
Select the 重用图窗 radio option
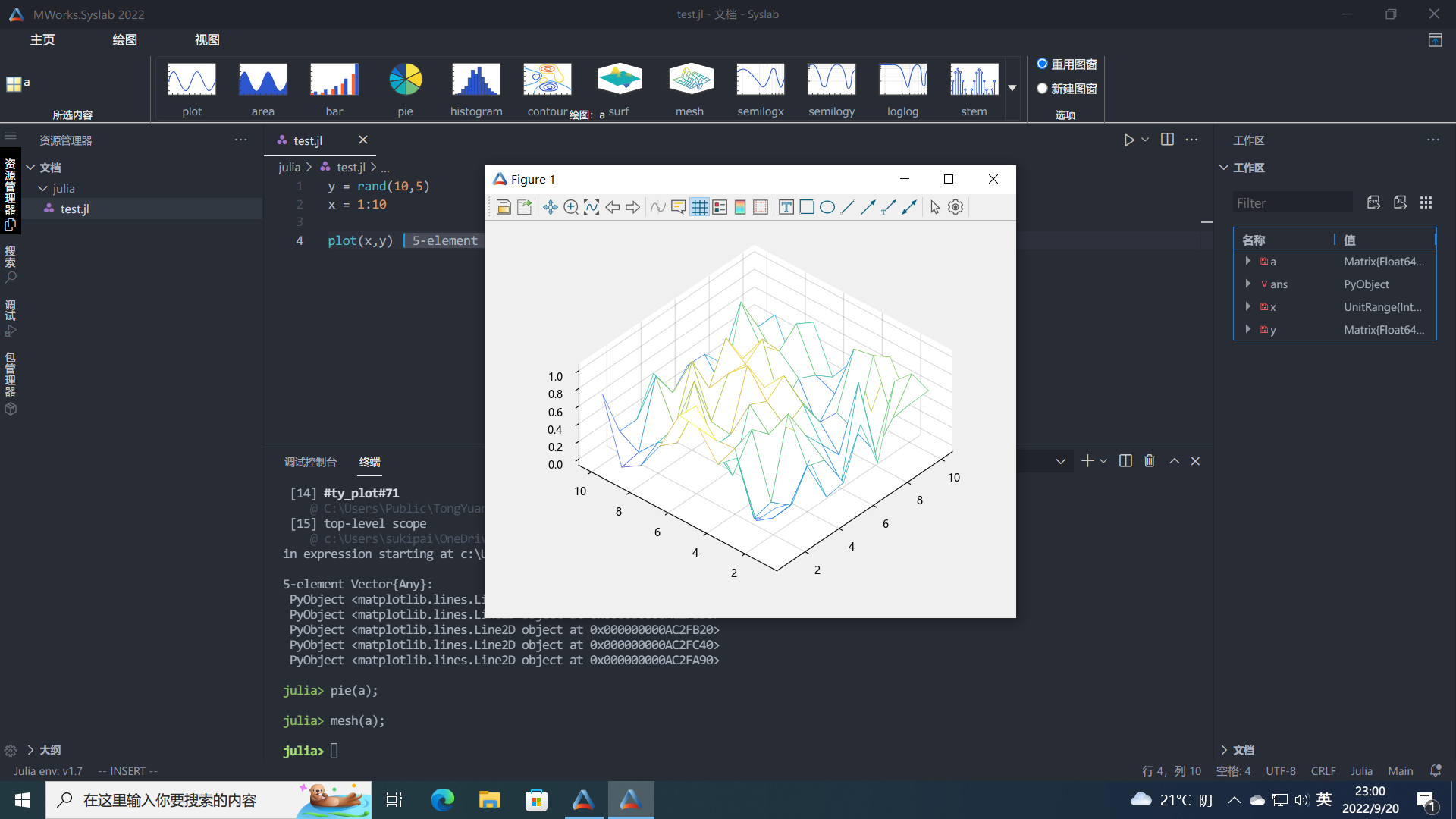(1042, 64)
